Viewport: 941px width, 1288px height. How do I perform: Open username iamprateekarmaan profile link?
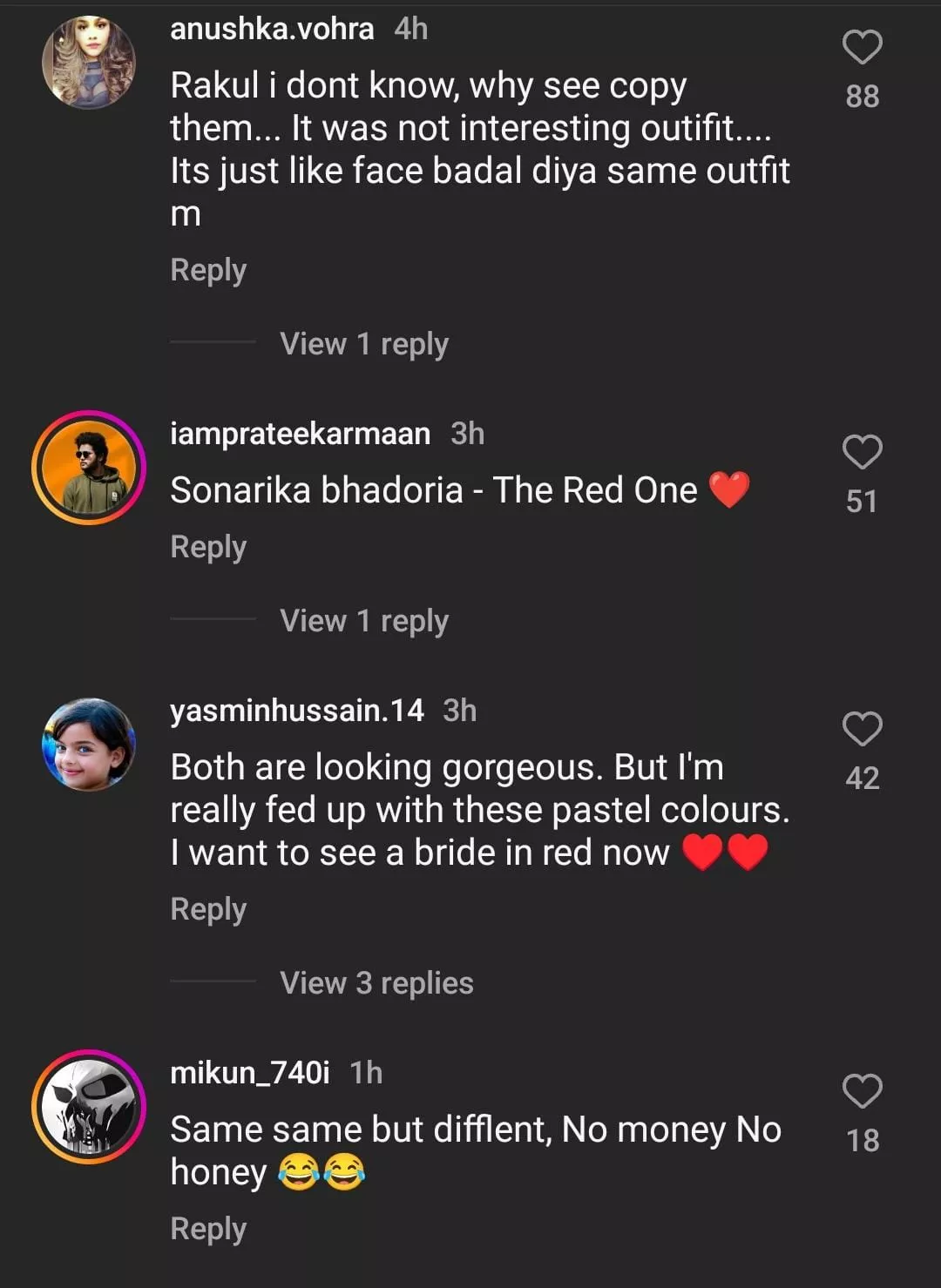(x=300, y=434)
